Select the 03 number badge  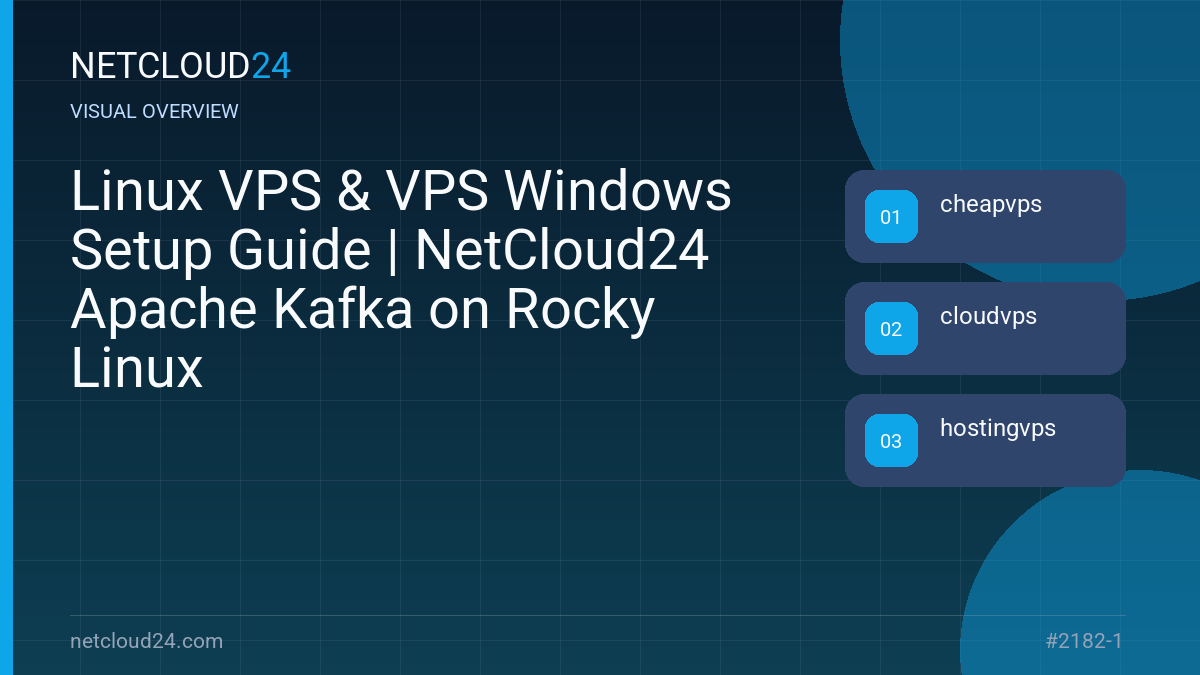(x=891, y=441)
